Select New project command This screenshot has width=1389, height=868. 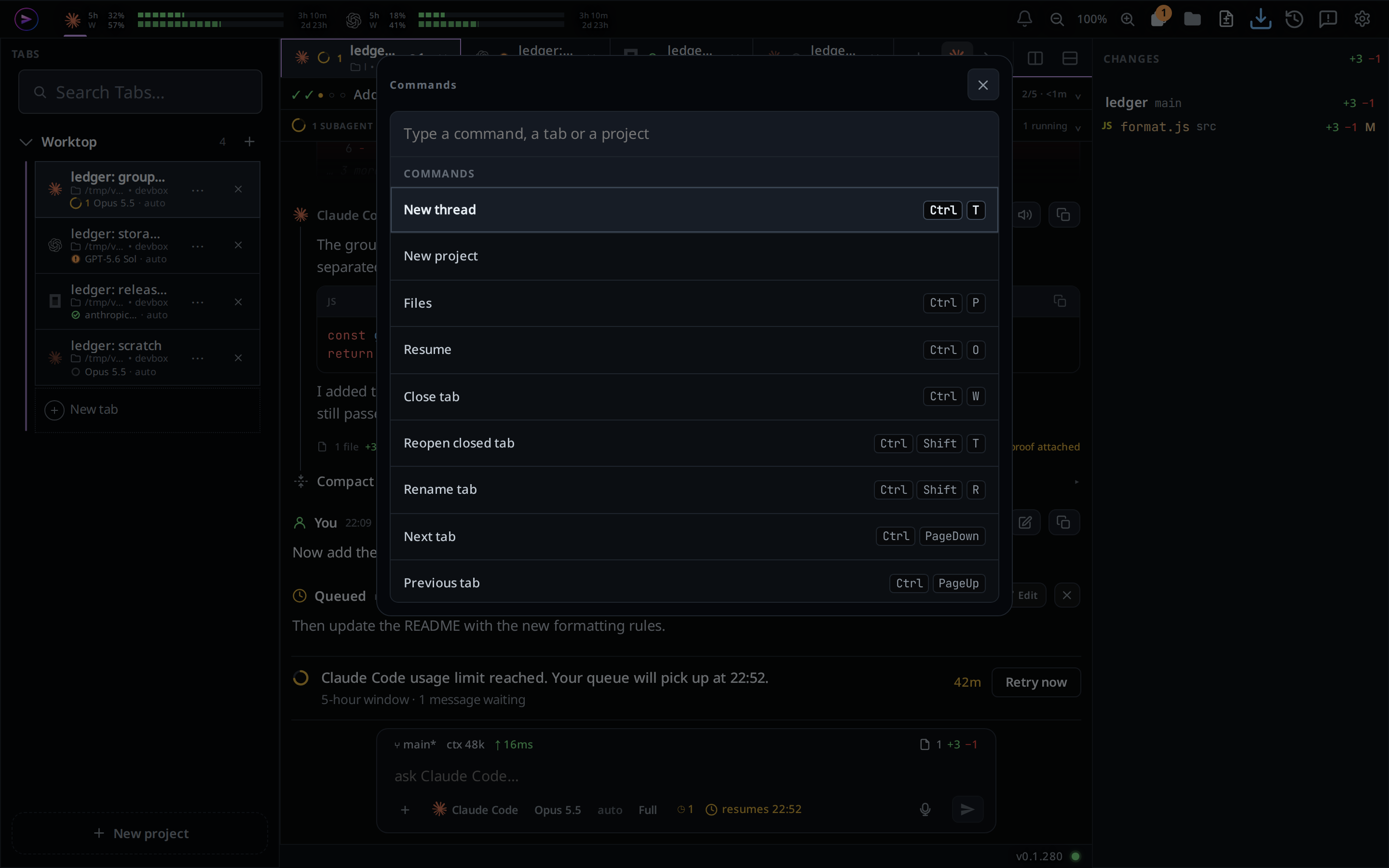point(694,257)
